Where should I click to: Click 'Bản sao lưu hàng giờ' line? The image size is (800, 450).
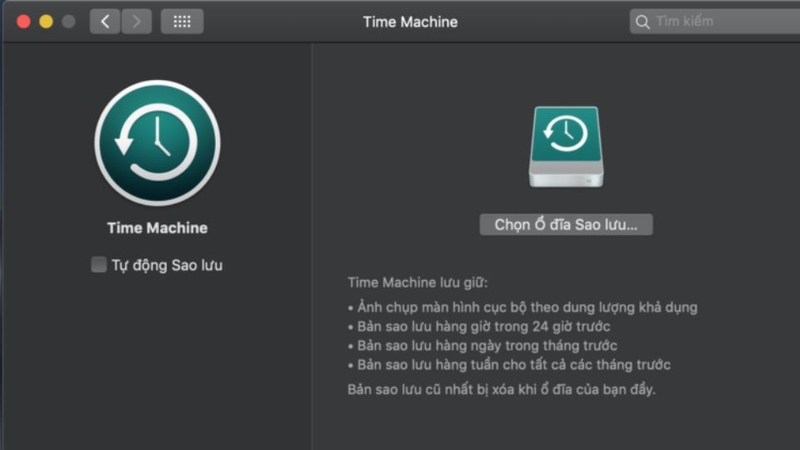pos(479,327)
